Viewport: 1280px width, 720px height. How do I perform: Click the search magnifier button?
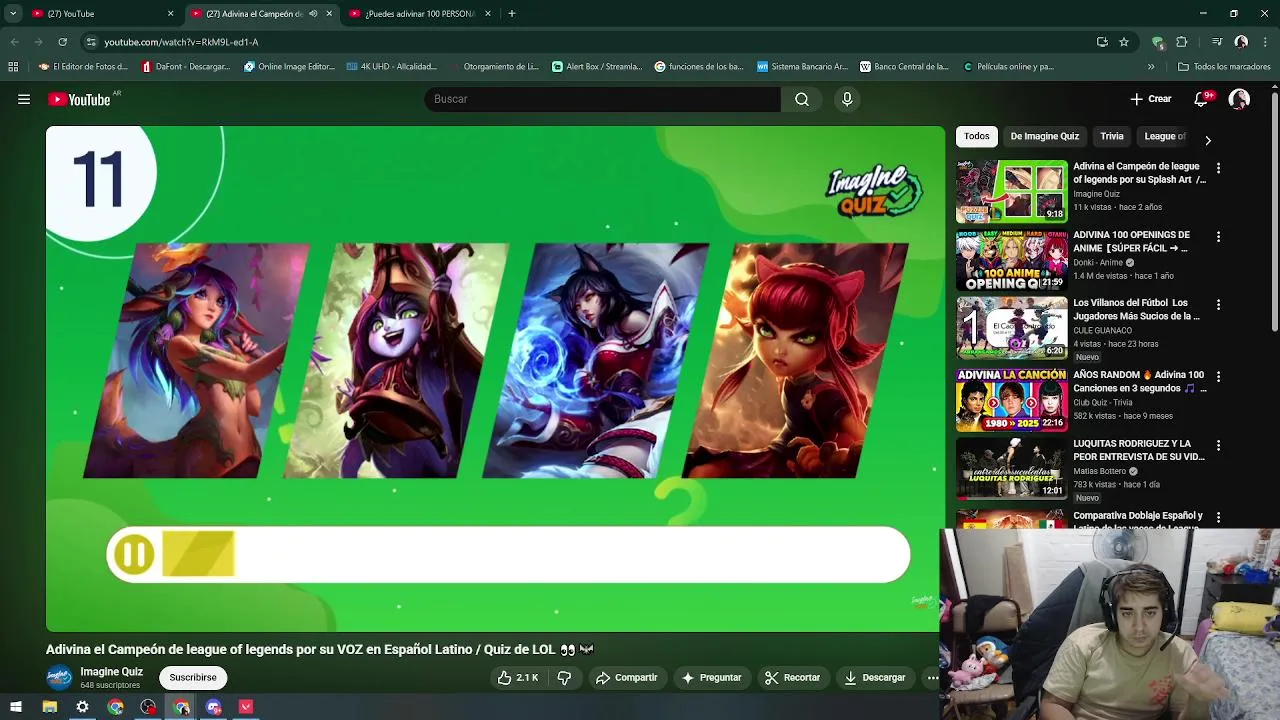(x=802, y=99)
